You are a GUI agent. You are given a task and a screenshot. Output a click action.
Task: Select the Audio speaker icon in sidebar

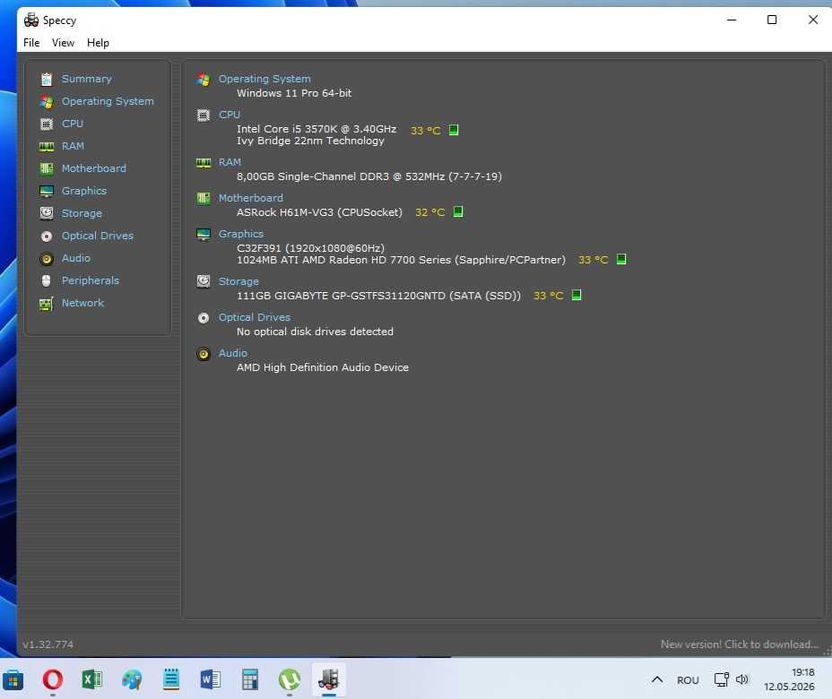46,258
